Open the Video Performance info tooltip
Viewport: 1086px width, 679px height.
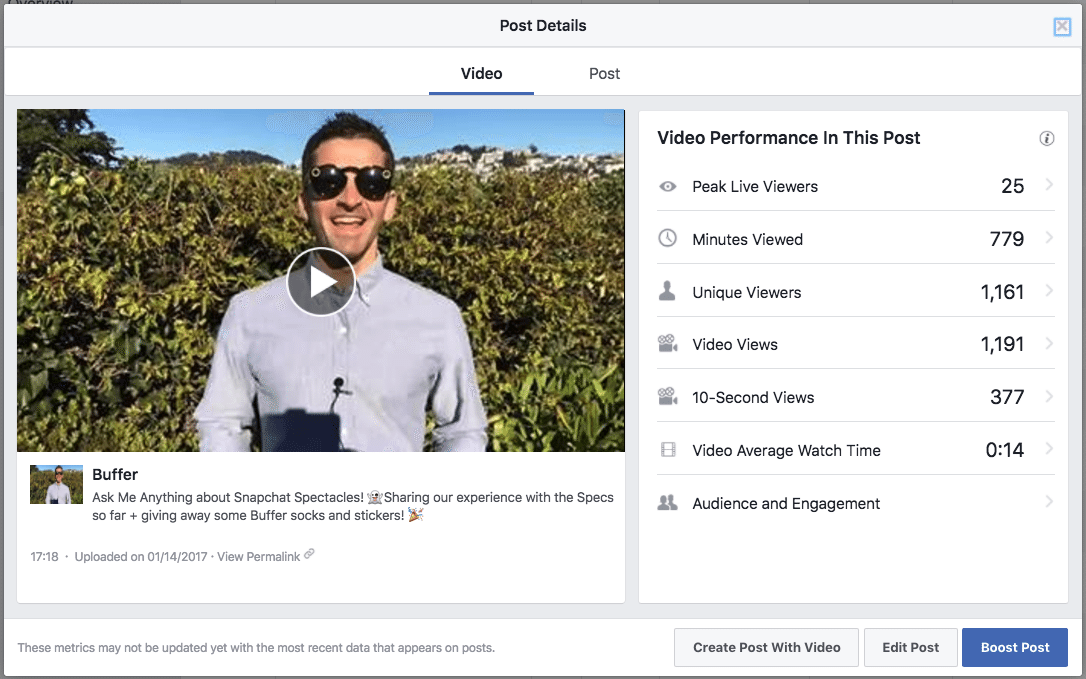pyautogui.click(x=1045, y=138)
